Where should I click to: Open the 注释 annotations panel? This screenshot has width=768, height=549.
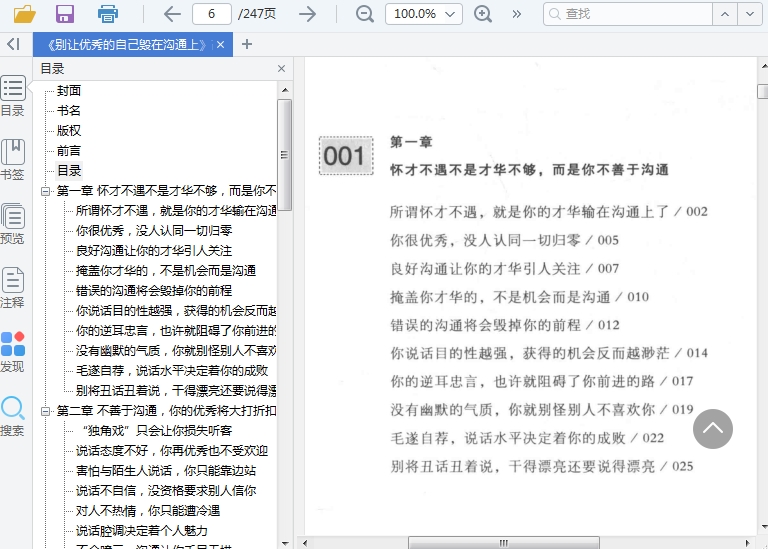pyautogui.click(x=13, y=288)
